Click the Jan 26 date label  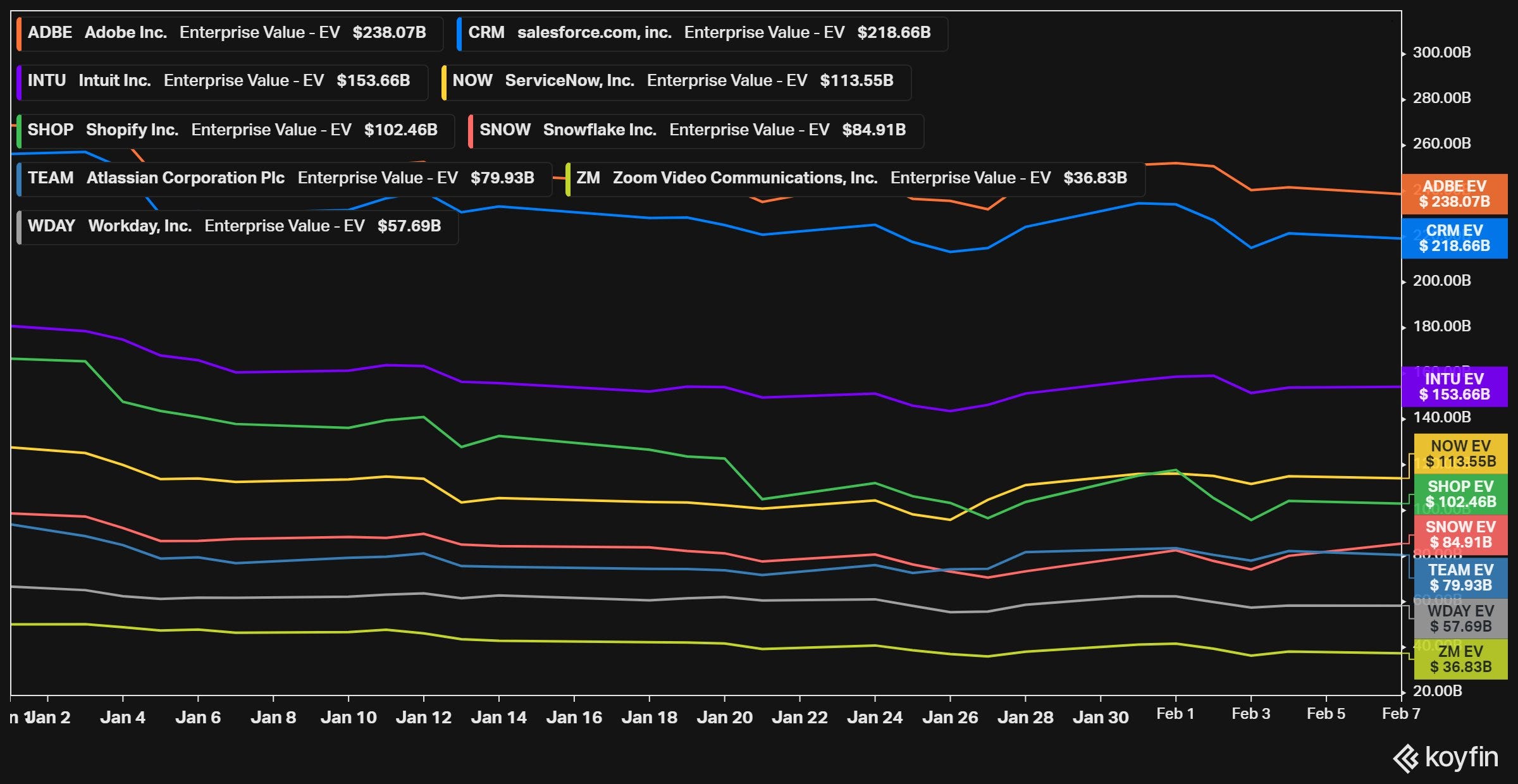(951, 718)
